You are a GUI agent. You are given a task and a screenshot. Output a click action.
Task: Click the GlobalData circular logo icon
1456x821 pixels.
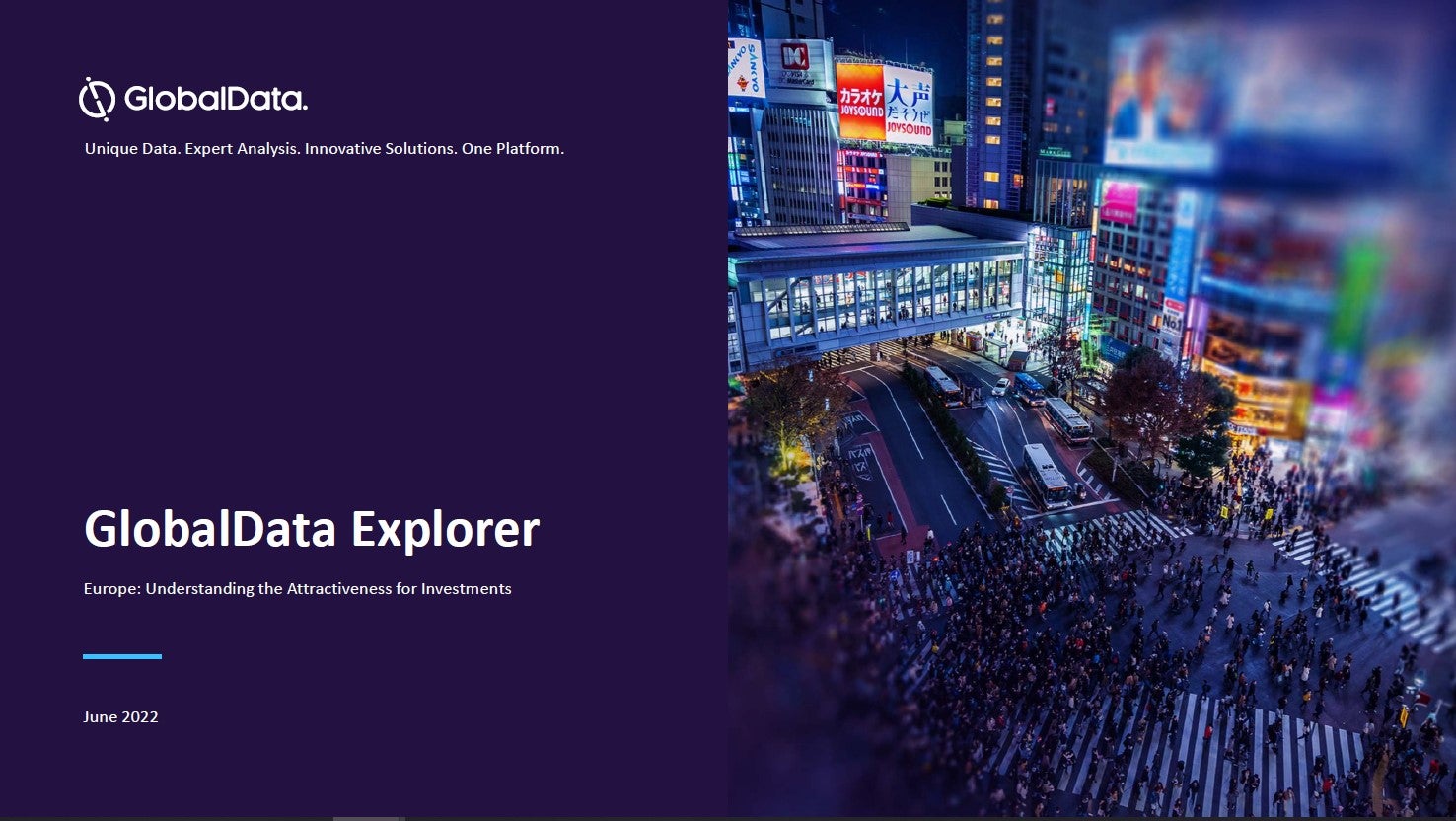(97, 99)
